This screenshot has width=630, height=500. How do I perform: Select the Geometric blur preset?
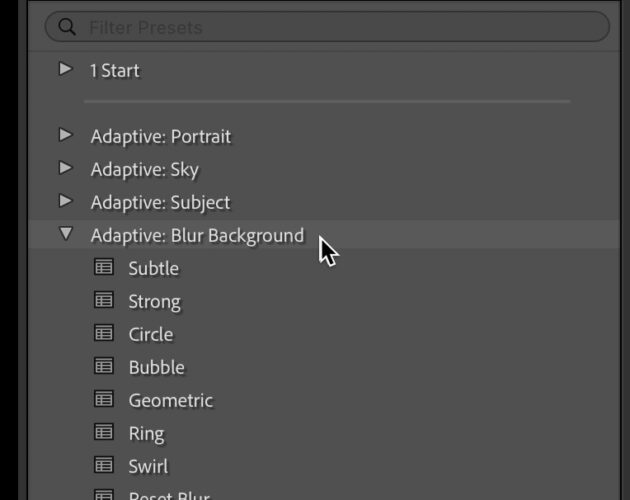171,401
